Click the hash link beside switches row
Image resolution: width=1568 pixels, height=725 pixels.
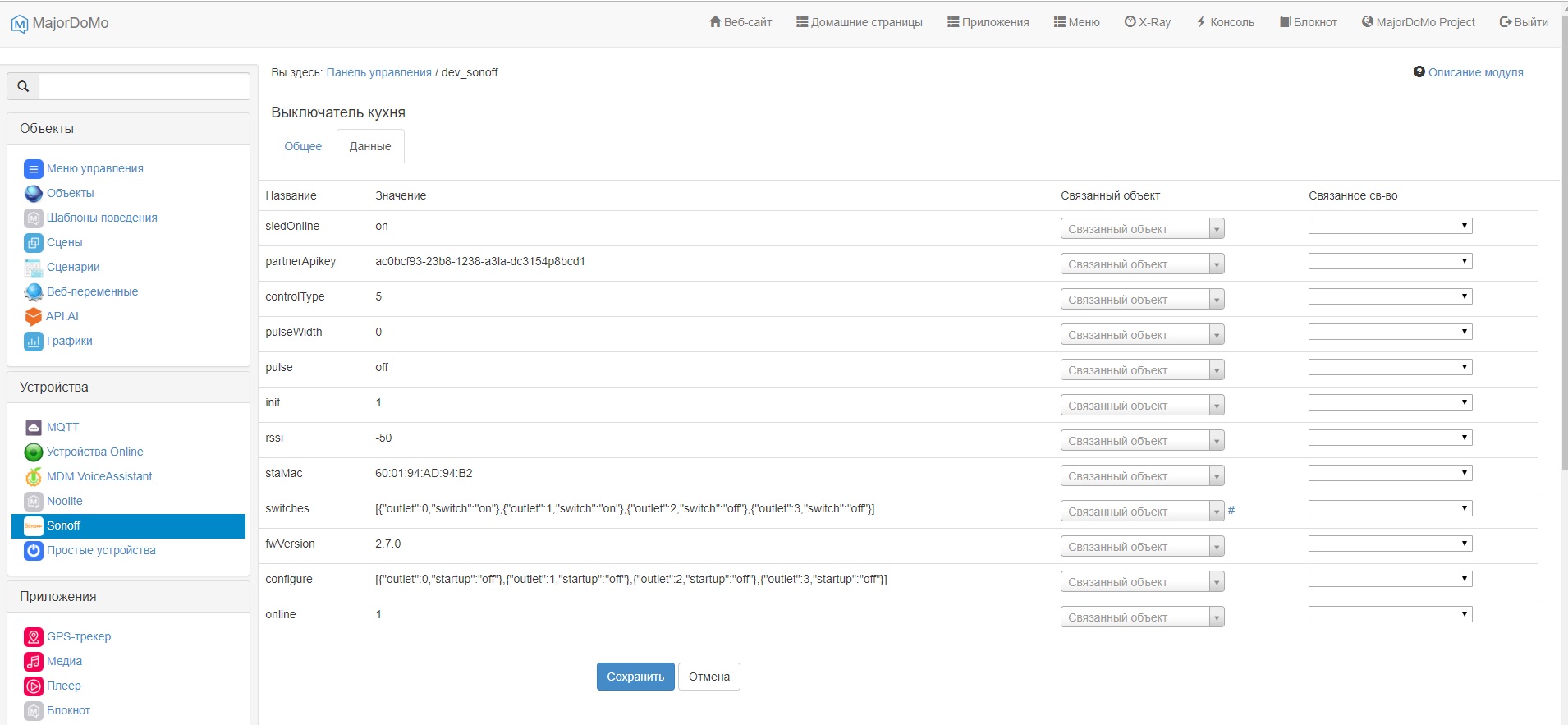tap(1231, 511)
